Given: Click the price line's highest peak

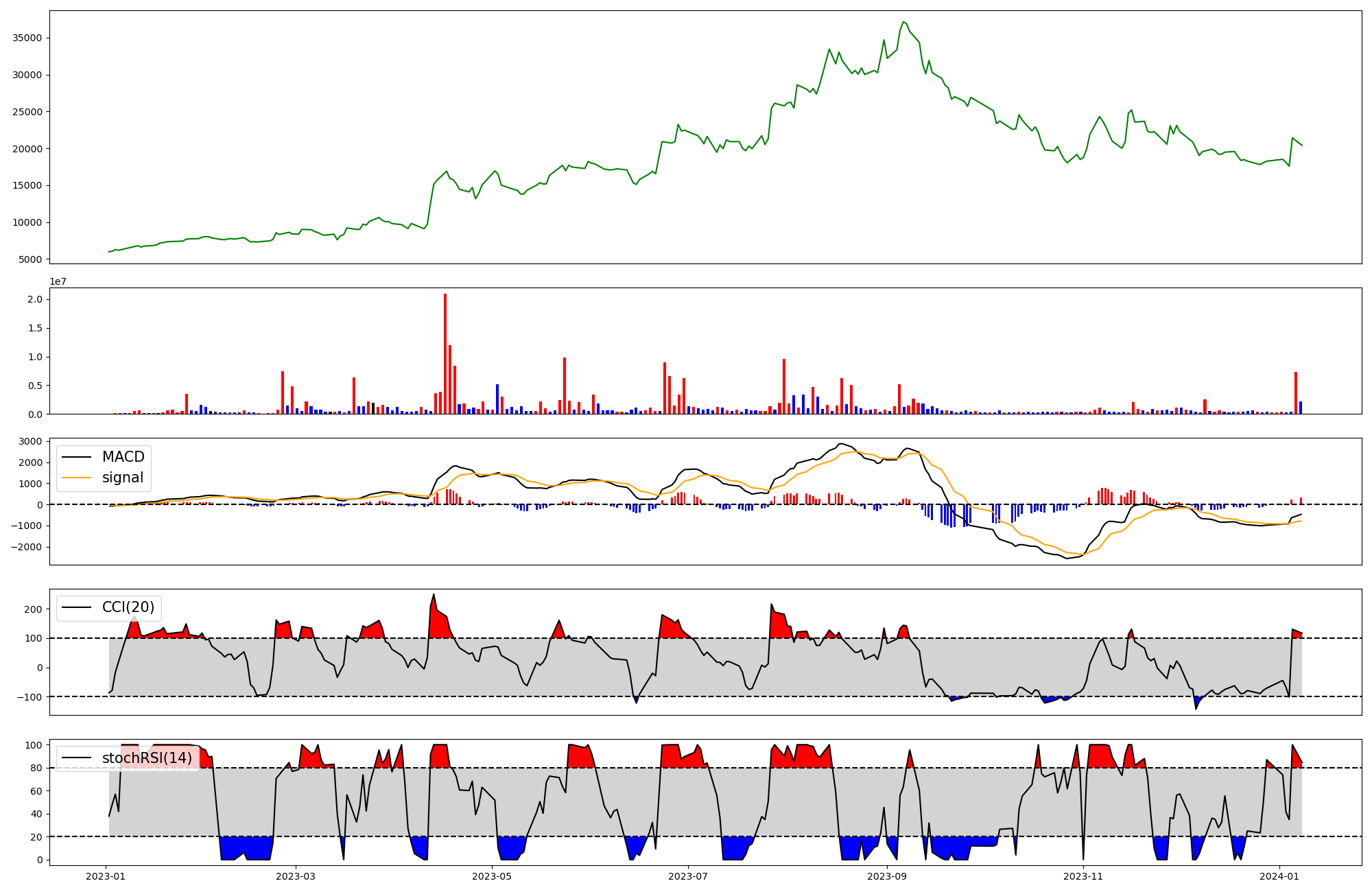Looking at the screenshot, I should pos(903,22).
